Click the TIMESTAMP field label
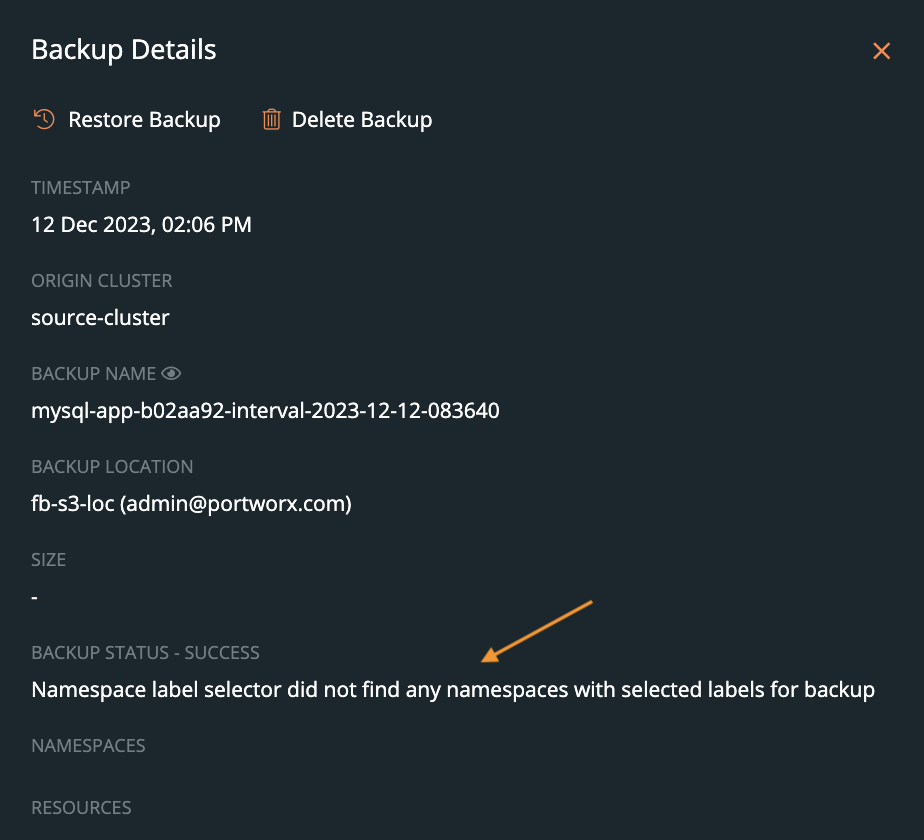924x840 pixels. (x=81, y=188)
